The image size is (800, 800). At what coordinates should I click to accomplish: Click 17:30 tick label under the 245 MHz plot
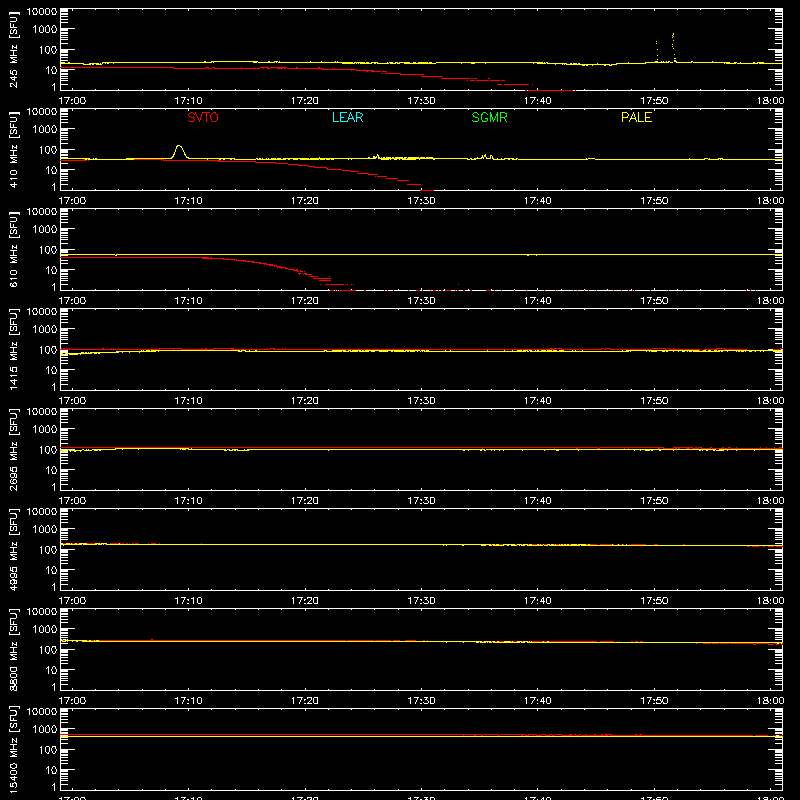(421, 101)
